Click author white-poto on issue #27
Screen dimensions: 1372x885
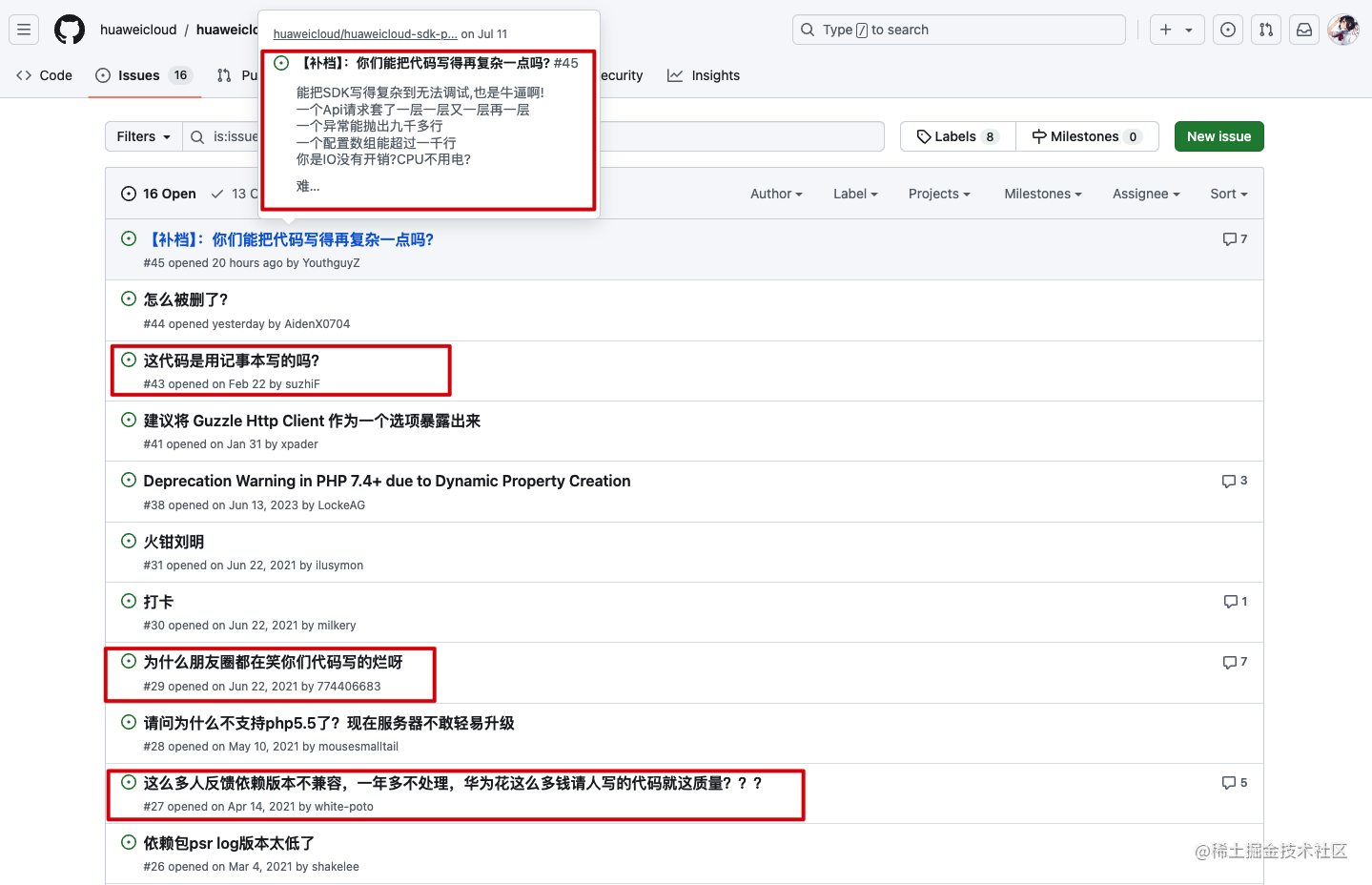(x=344, y=807)
